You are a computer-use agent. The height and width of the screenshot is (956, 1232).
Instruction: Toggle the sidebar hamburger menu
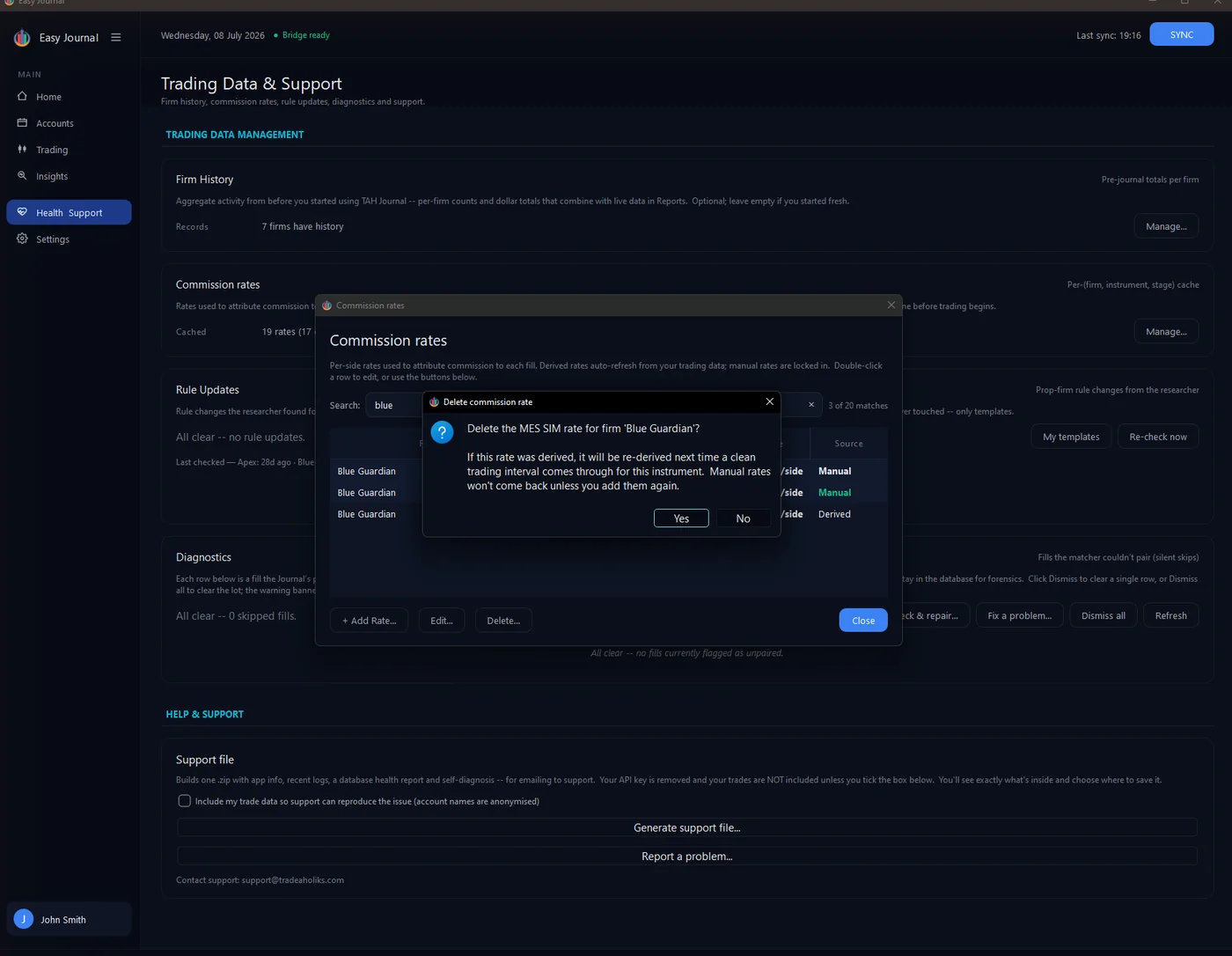pos(116,38)
